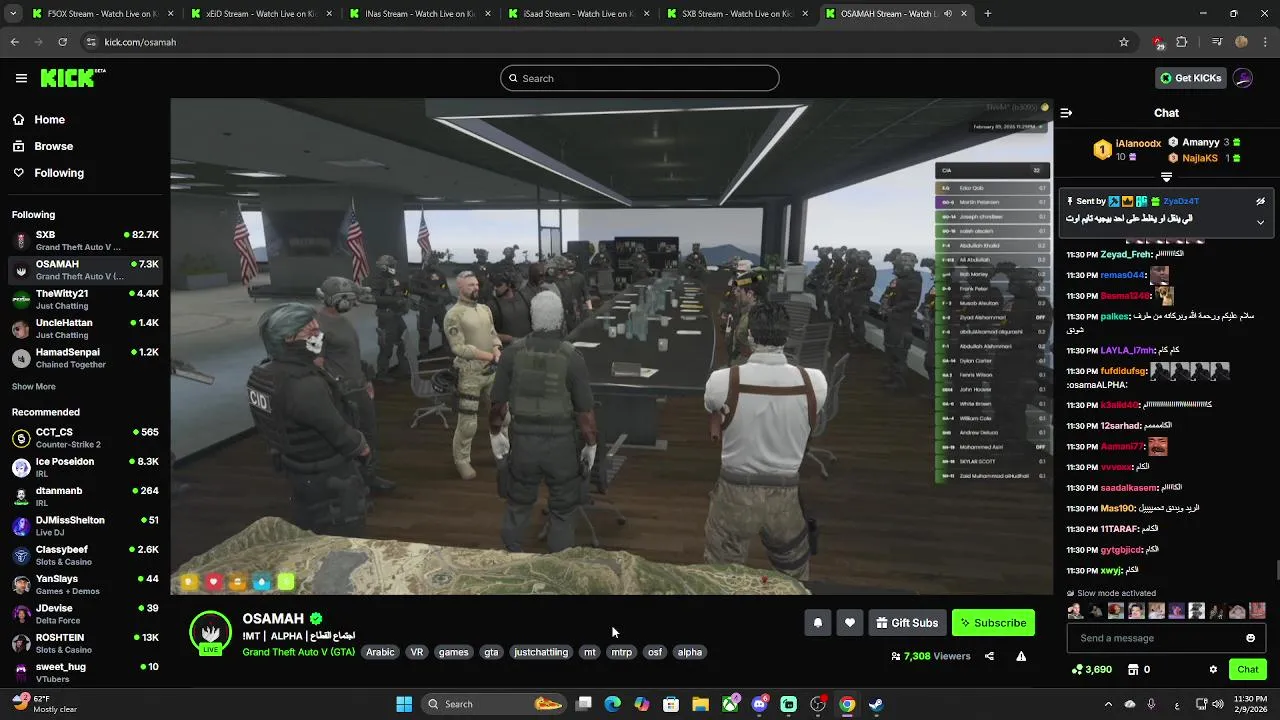
Task: Collapse the chat panel arrow icon
Action: [x=1066, y=113]
